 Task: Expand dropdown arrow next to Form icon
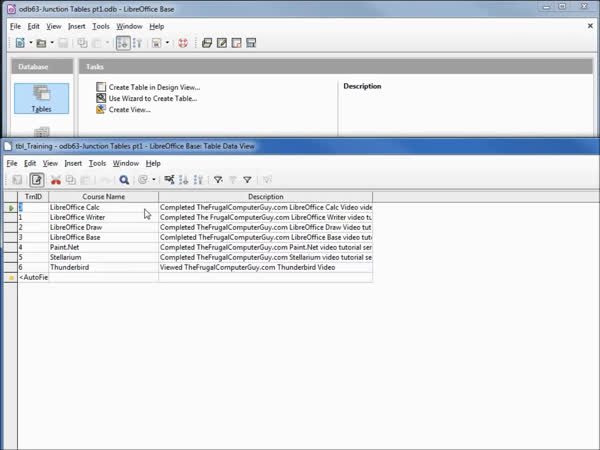[x=167, y=43]
